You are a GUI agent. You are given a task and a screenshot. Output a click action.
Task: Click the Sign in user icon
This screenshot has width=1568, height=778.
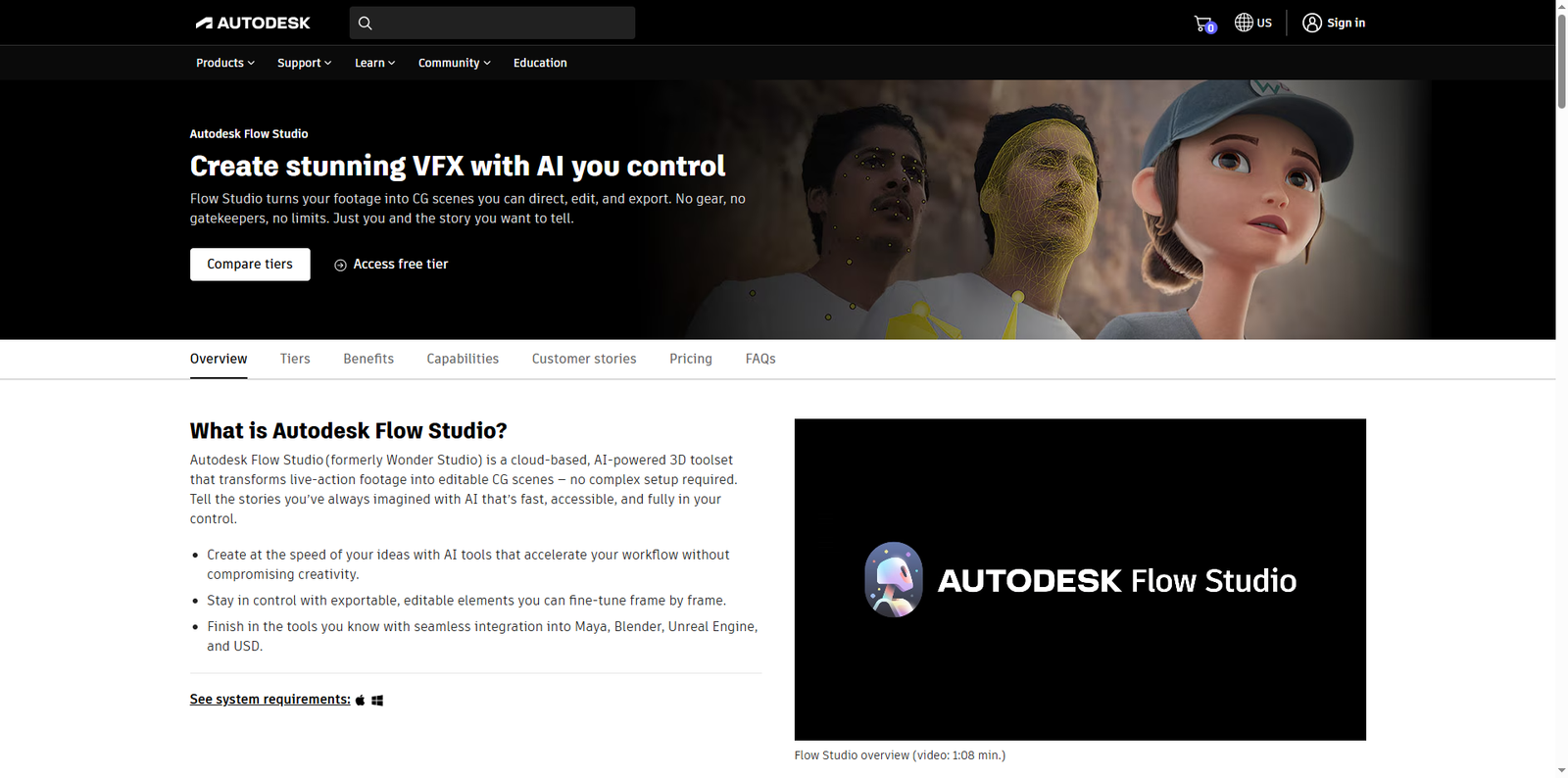[x=1312, y=23]
